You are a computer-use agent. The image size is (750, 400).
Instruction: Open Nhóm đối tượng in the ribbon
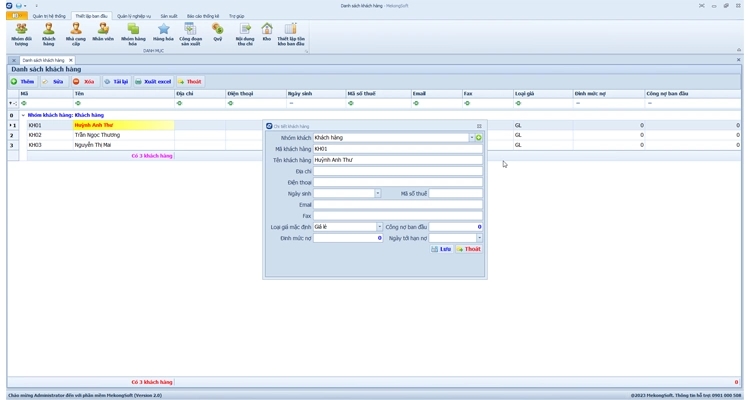click(21, 33)
